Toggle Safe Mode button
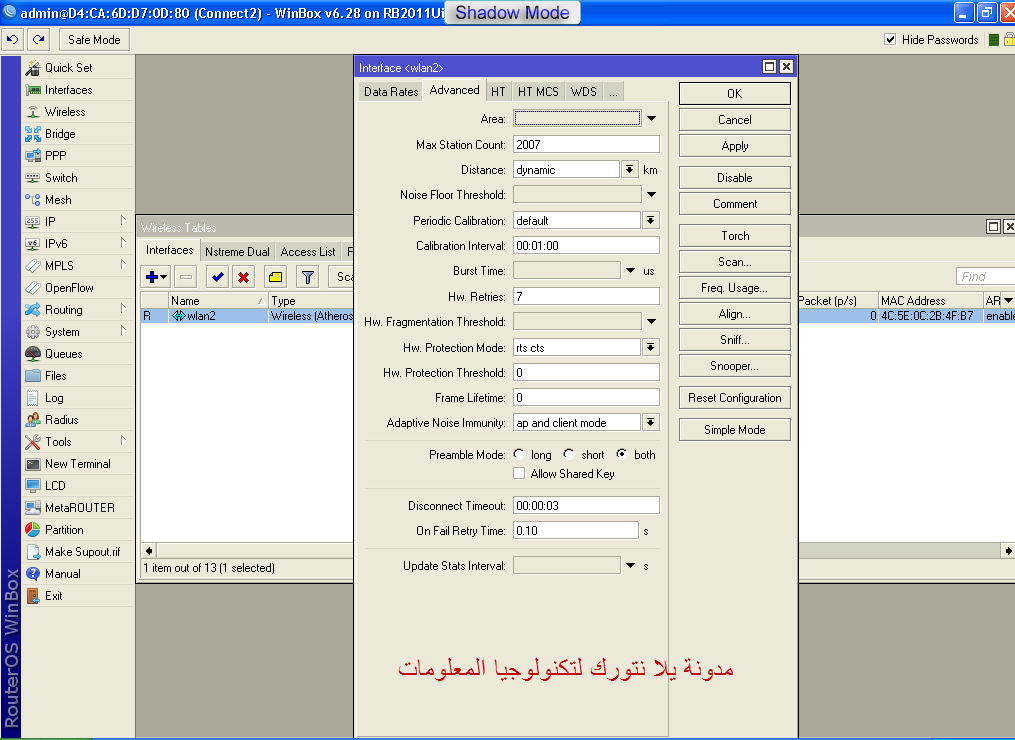This screenshot has height=740, width=1015. click(x=95, y=39)
